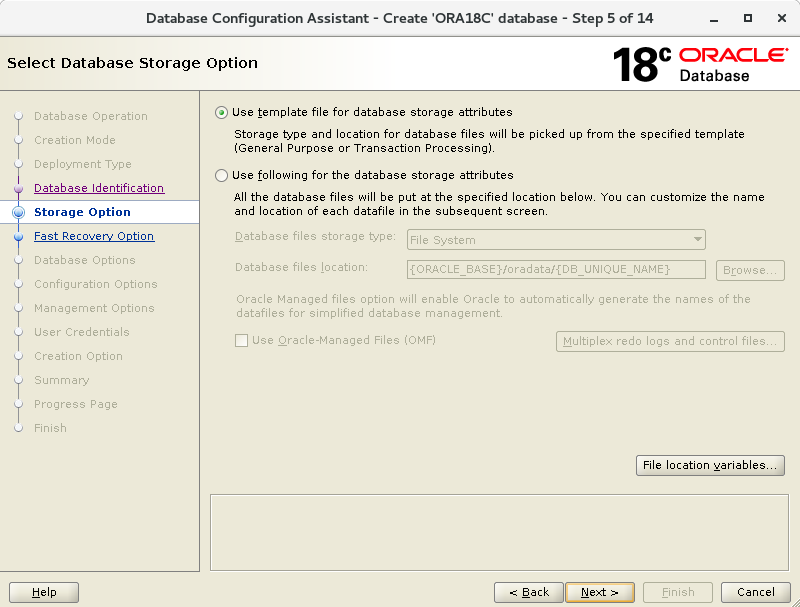Open the Database Identification step link
The width and height of the screenshot is (800, 607).
[x=99, y=188]
